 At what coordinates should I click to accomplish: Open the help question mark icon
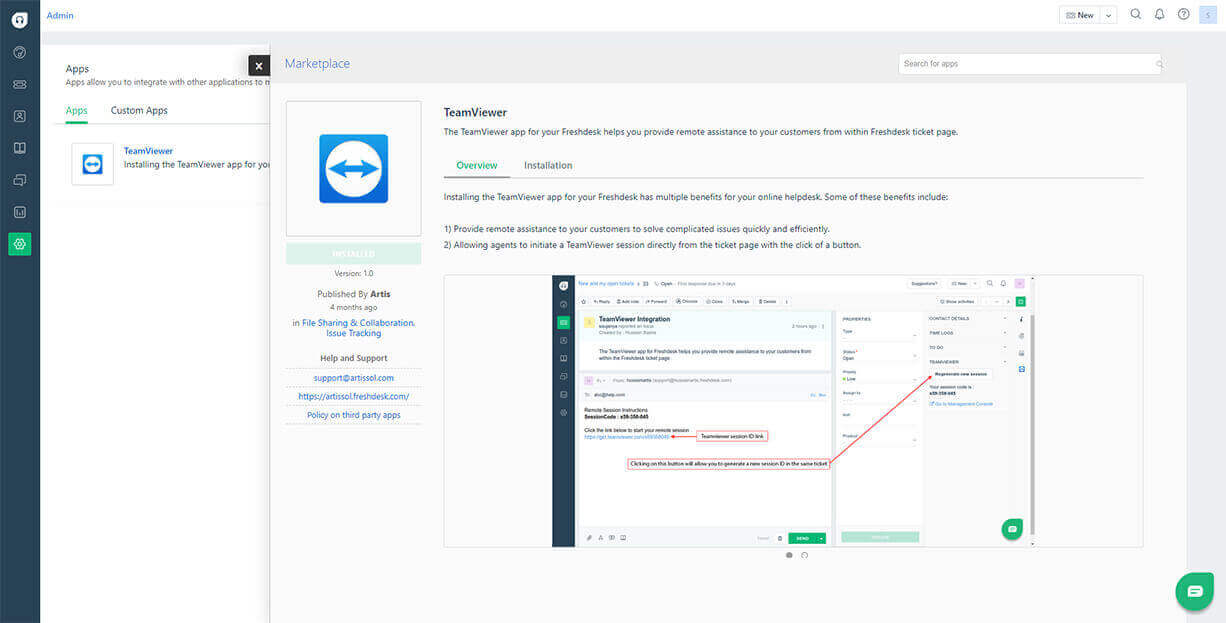click(x=1184, y=15)
